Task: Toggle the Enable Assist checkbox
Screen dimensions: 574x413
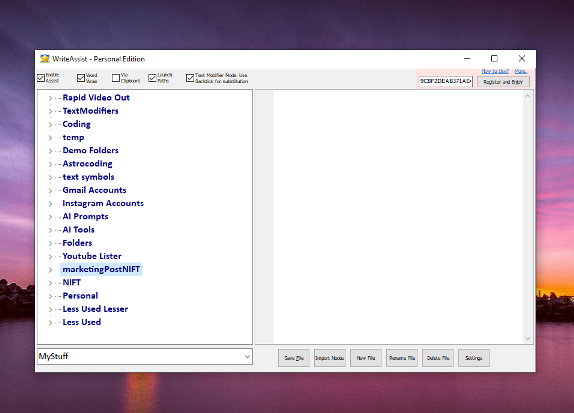Action: click(x=41, y=78)
